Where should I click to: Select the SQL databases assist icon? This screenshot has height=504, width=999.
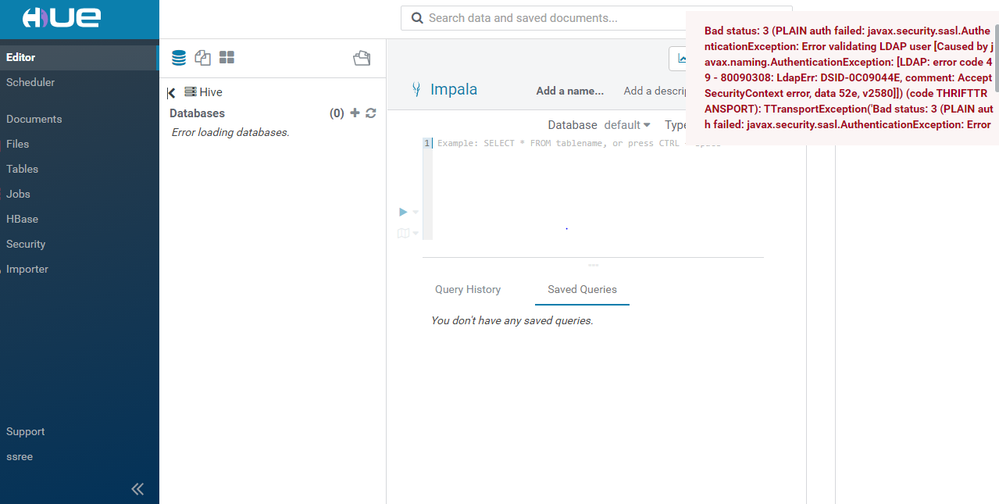point(179,58)
